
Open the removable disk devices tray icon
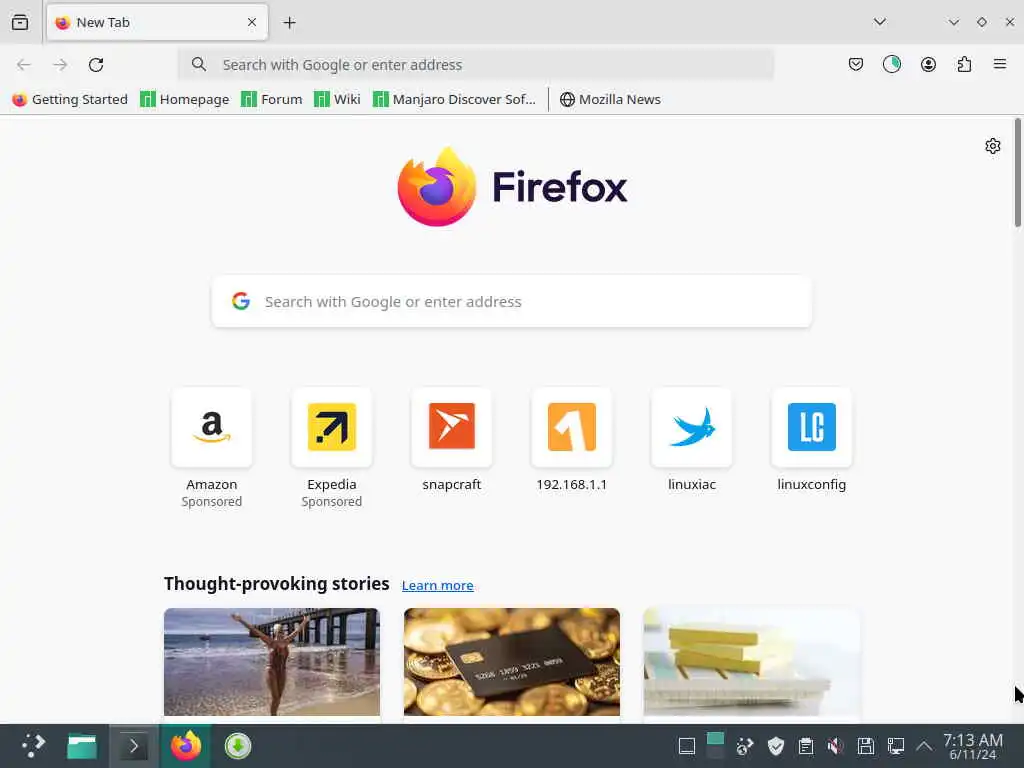tap(865, 746)
